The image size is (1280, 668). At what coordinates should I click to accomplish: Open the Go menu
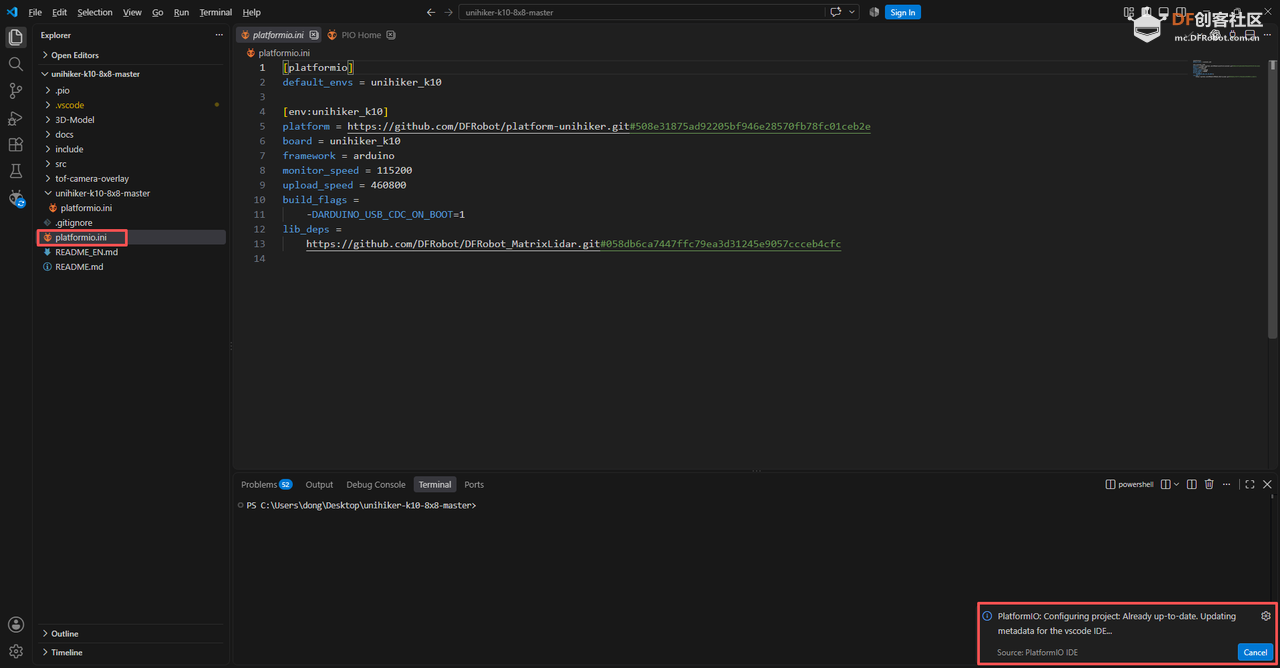coord(158,12)
